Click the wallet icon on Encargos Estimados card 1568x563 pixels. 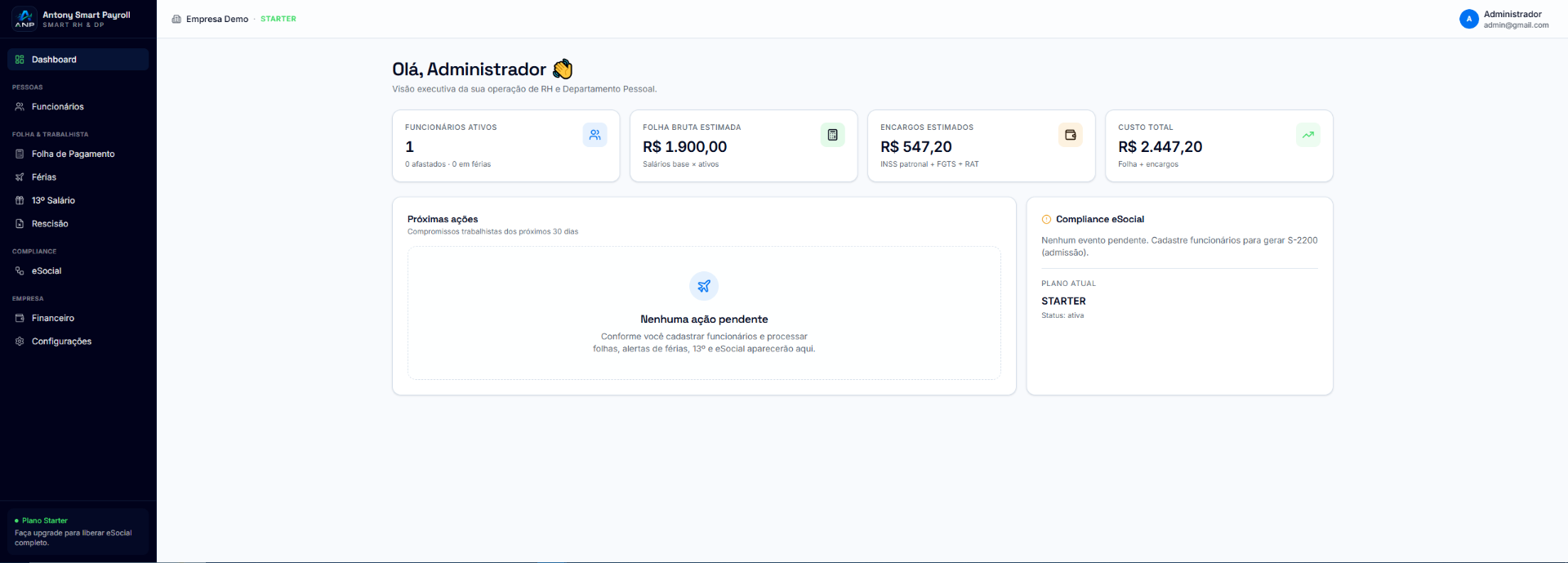click(1070, 135)
